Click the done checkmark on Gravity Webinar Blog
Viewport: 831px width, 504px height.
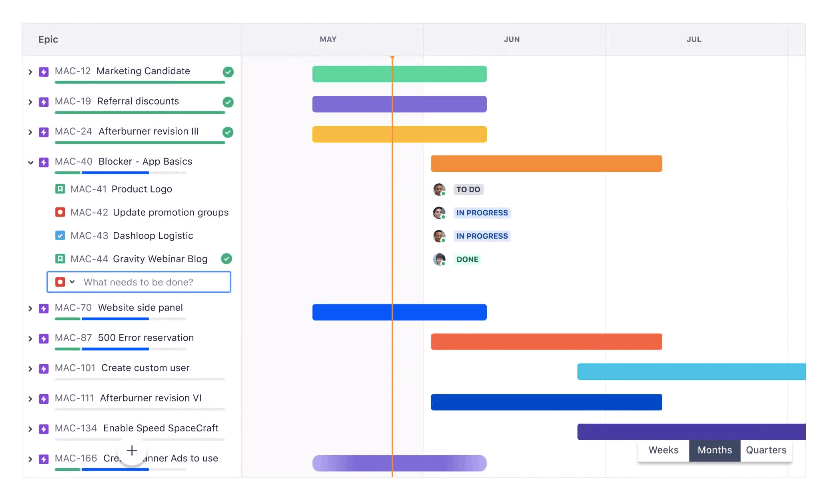click(x=226, y=259)
